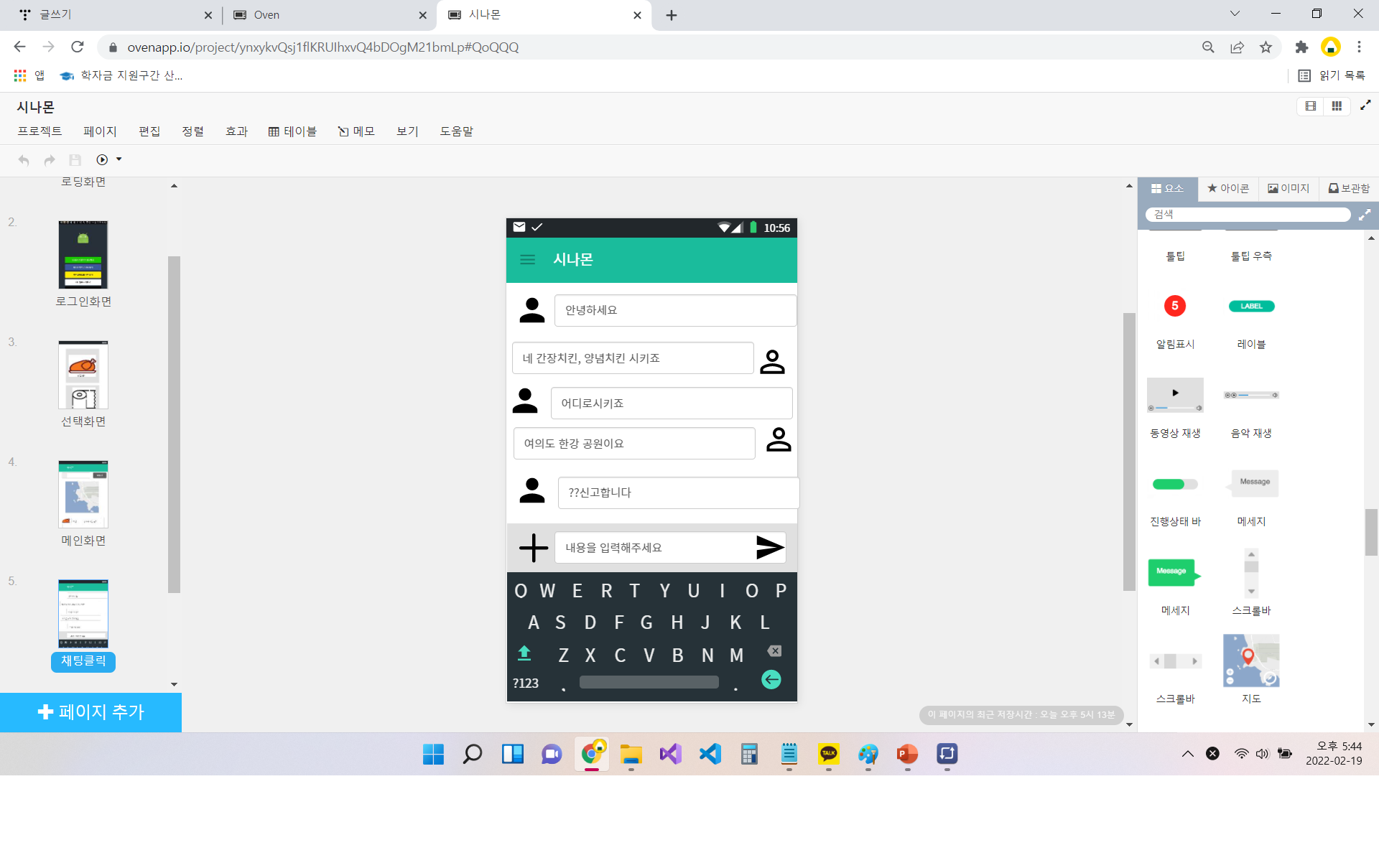Screen dimensions: 1379x868
Task: Open the 도움말 menu
Action: click(x=456, y=131)
